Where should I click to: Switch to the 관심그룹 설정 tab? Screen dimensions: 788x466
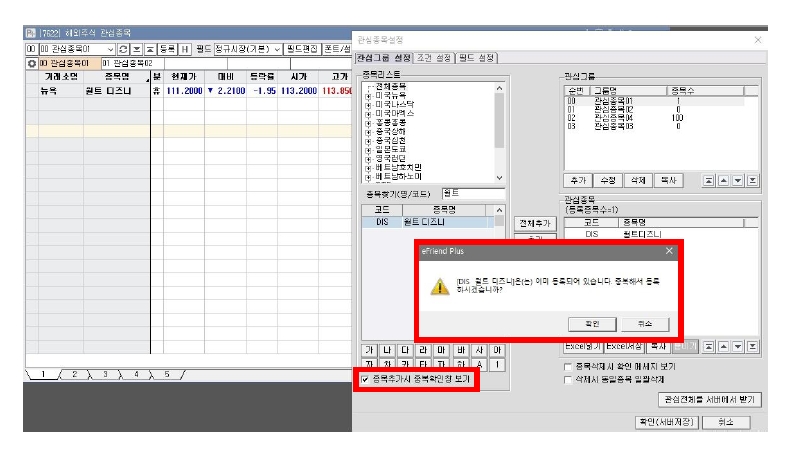(x=384, y=58)
